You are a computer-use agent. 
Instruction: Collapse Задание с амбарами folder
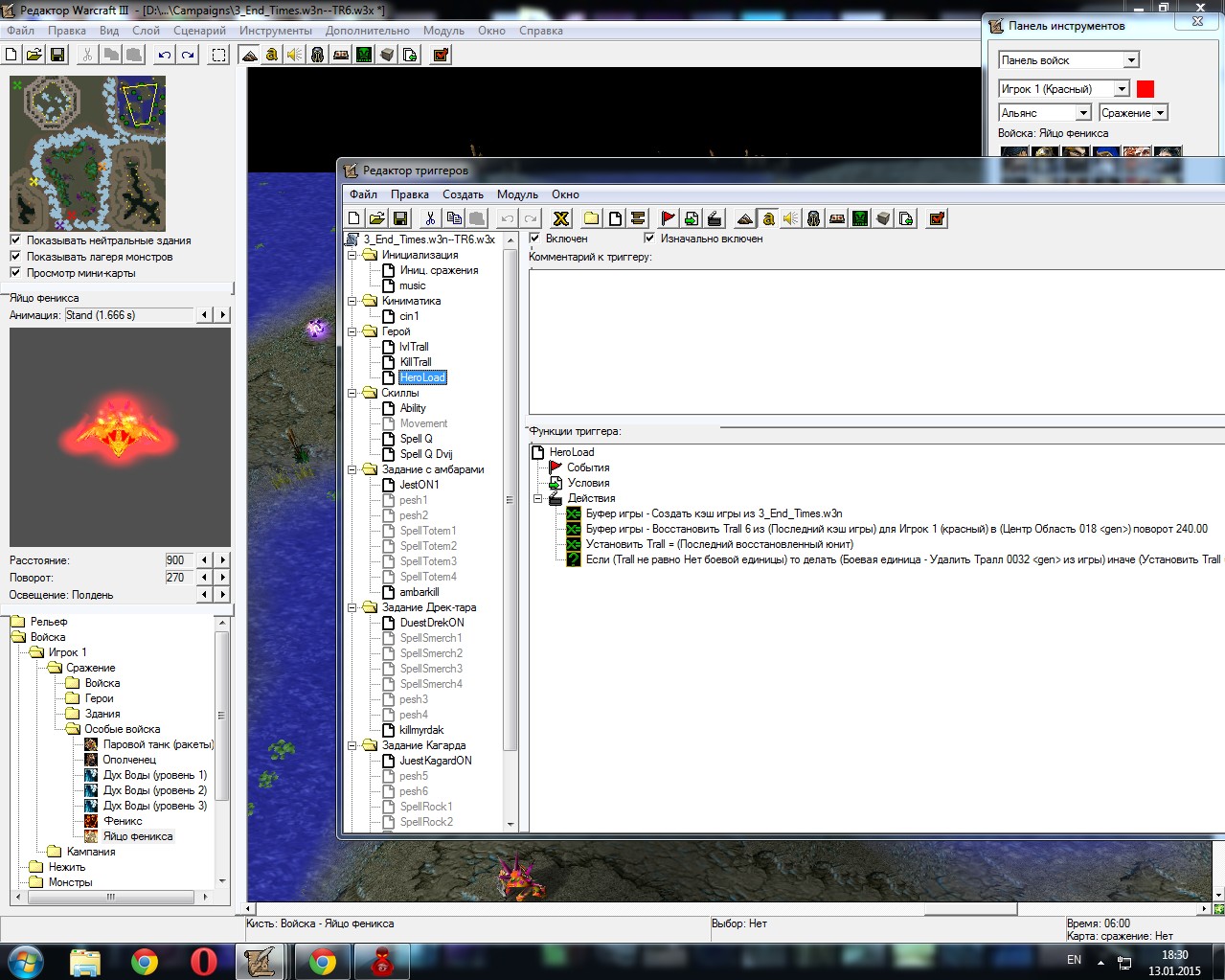[x=352, y=469]
